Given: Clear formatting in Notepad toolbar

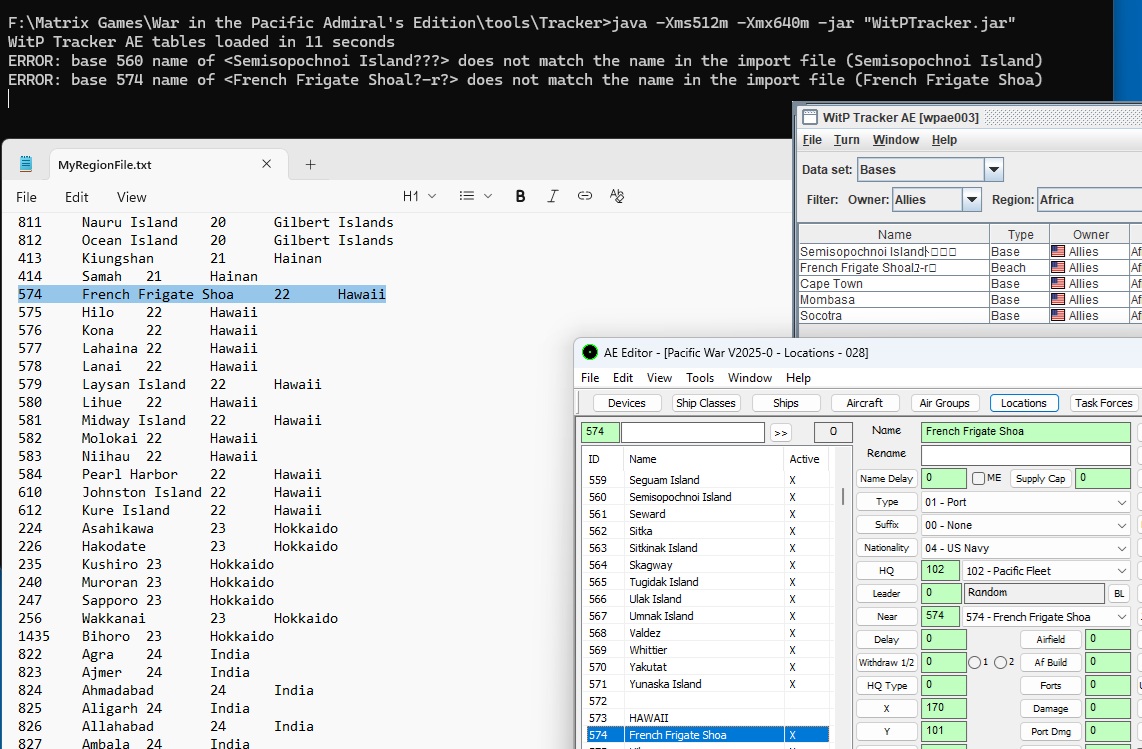Looking at the screenshot, I should [x=617, y=196].
